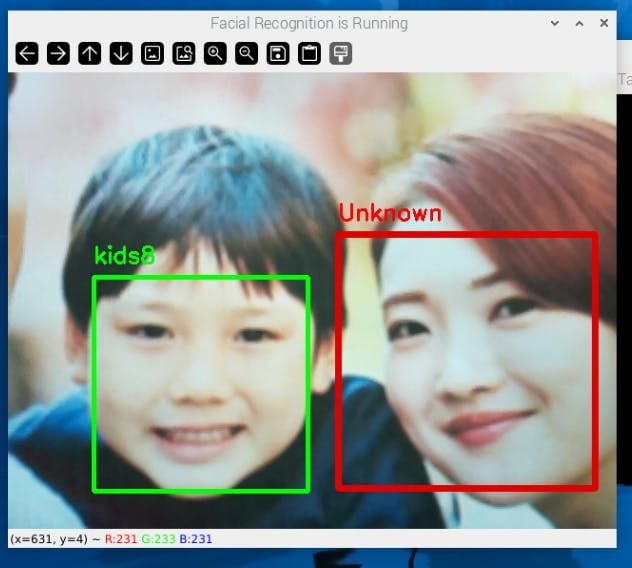Click inside the red Unknown face box
This screenshot has height=568, width=632.
[466, 361]
